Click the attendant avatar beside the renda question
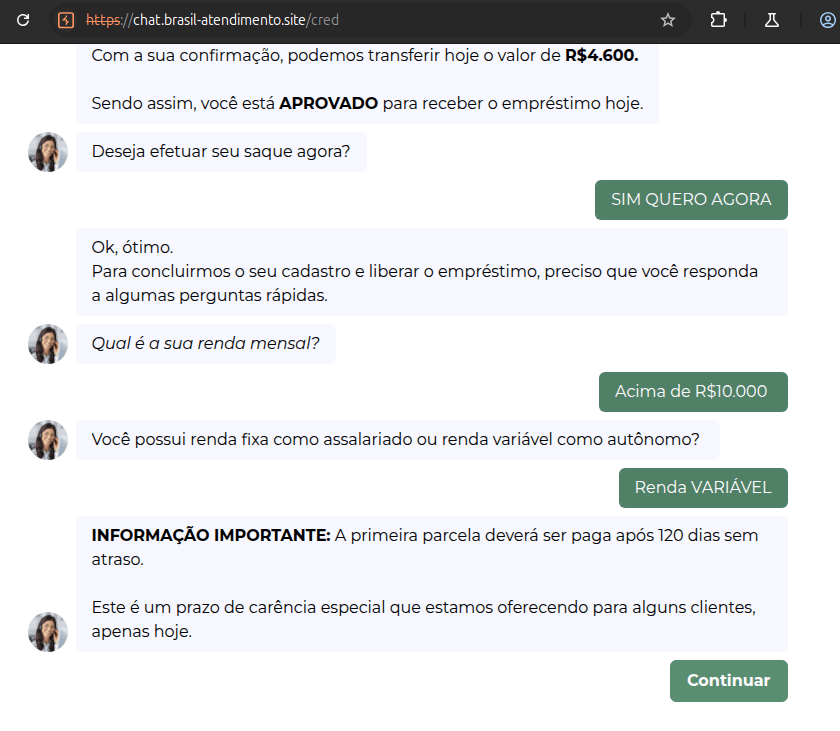The image size is (840, 731). [47, 343]
